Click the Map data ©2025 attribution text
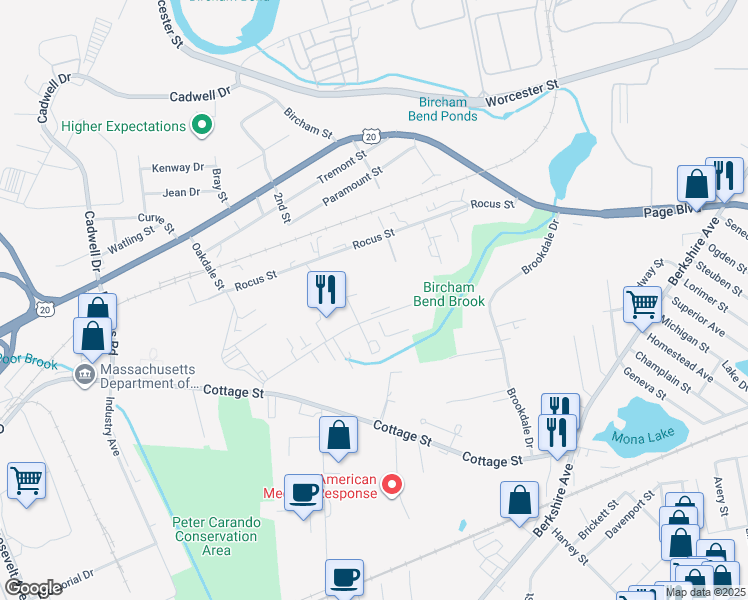 click(x=706, y=593)
